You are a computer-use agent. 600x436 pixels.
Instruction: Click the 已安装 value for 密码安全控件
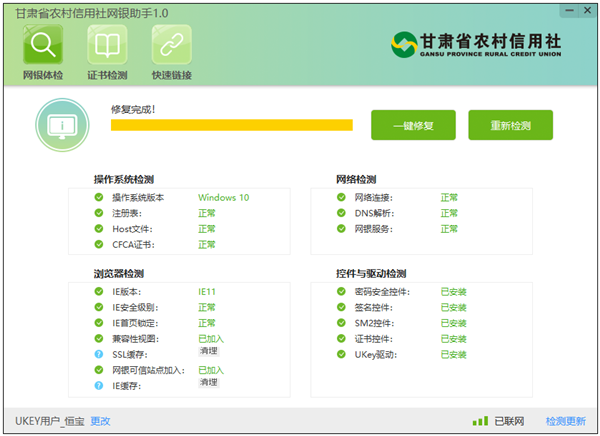(453, 292)
